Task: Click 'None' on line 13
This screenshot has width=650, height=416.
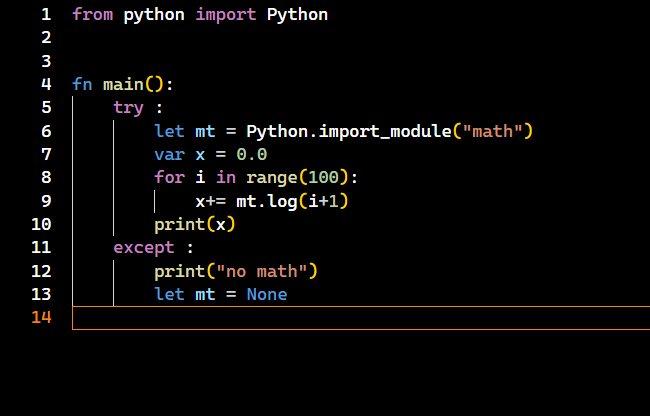Action: tap(267, 294)
